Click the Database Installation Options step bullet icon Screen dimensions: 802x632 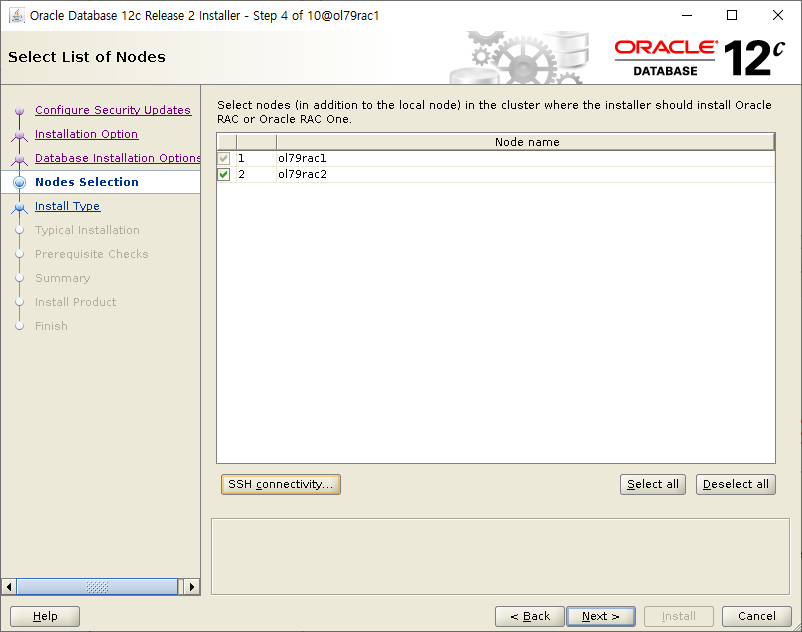(x=19, y=159)
